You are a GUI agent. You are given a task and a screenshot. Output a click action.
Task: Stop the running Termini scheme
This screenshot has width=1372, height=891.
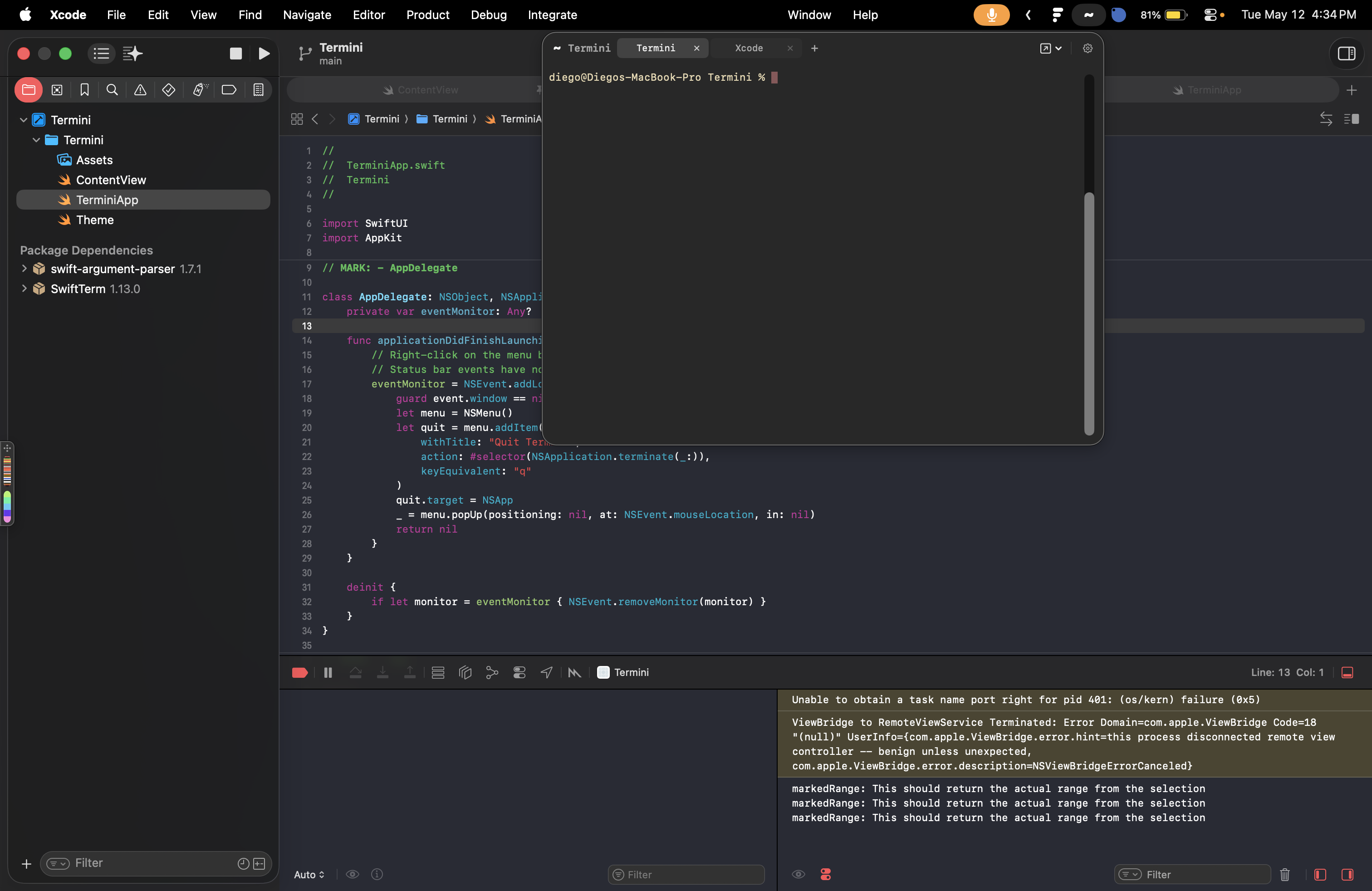pyautogui.click(x=236, y=54)
